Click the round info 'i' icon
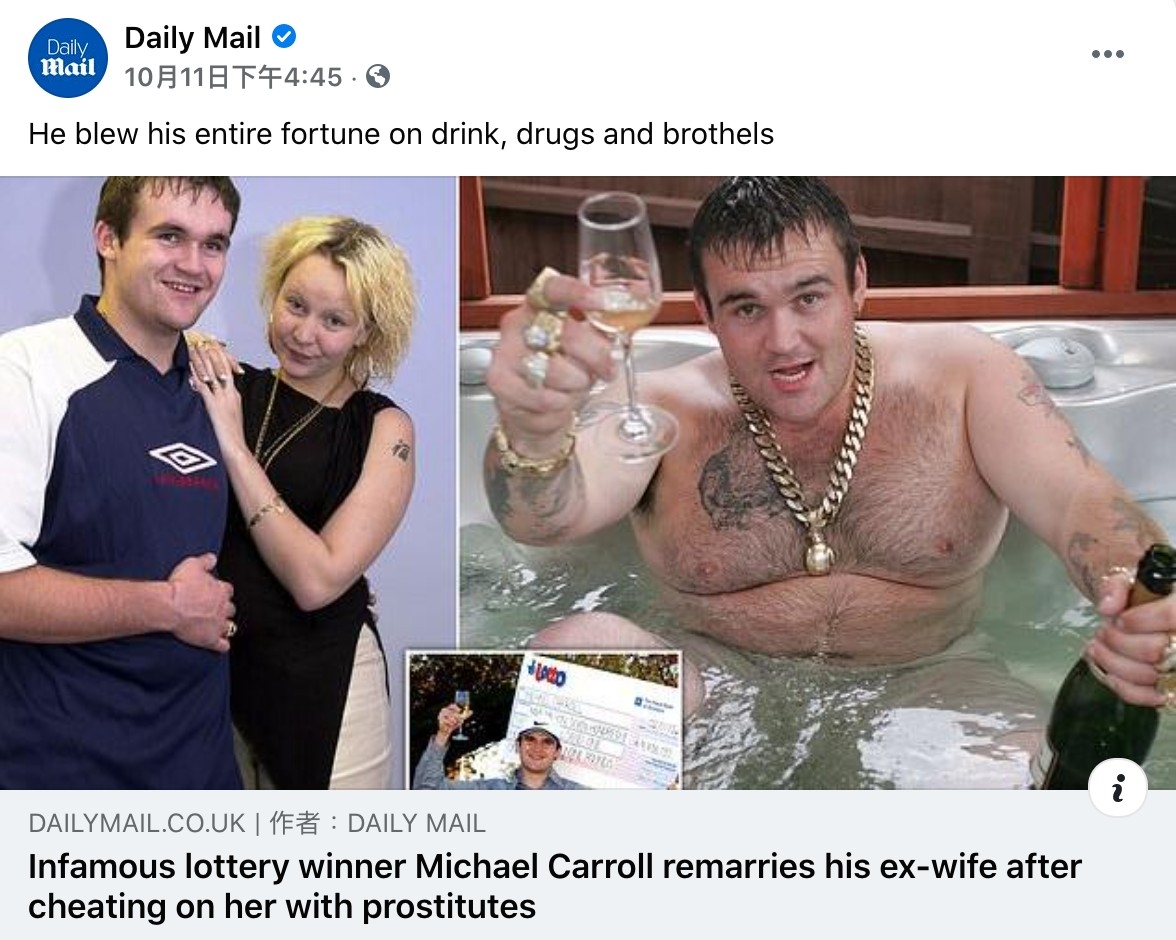Image resolution: width=1176 pixels, height=940 pixels. pyautogui.click(x=1118, y=788)
